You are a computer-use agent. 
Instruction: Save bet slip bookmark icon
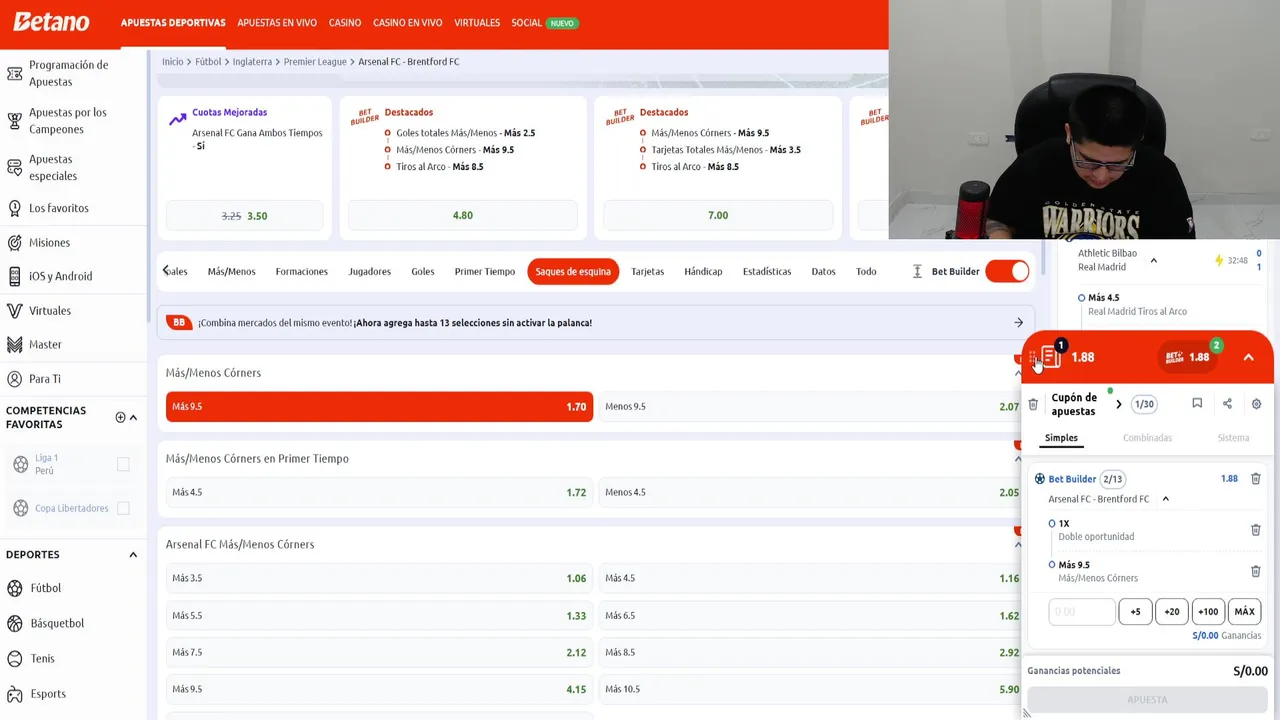coord(1197,403)
